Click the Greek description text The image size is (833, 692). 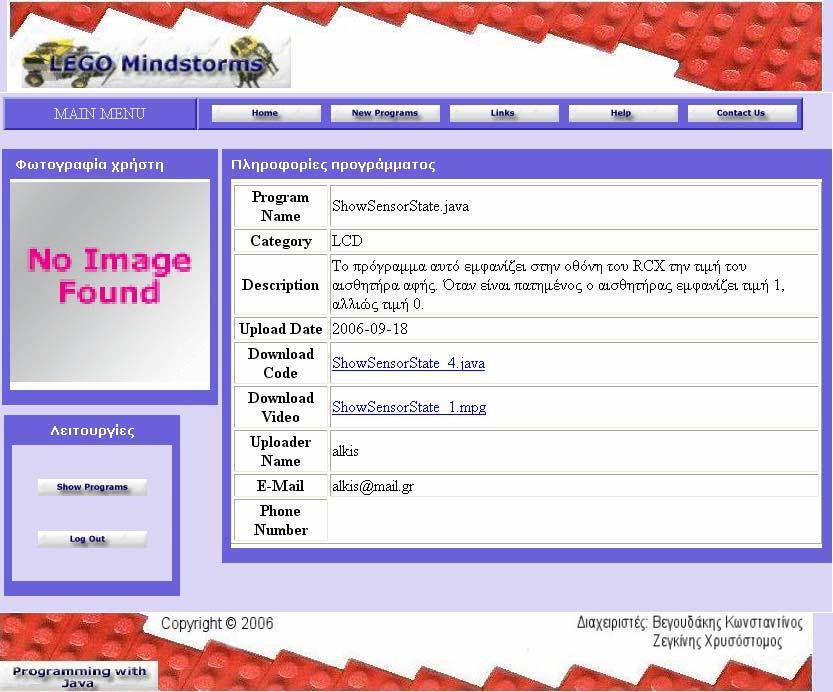click(558, 285)
